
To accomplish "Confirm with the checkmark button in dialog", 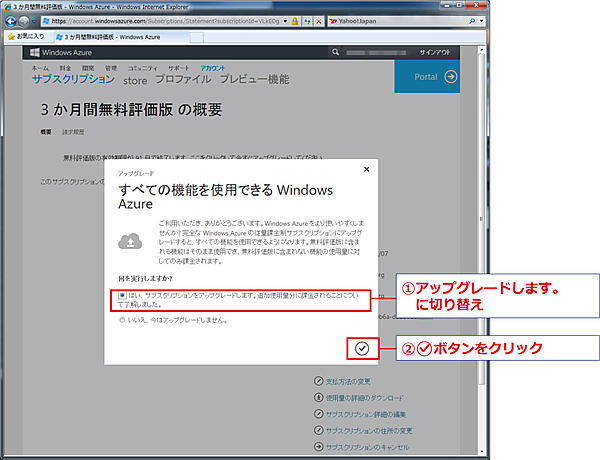I will coord(362,348).
